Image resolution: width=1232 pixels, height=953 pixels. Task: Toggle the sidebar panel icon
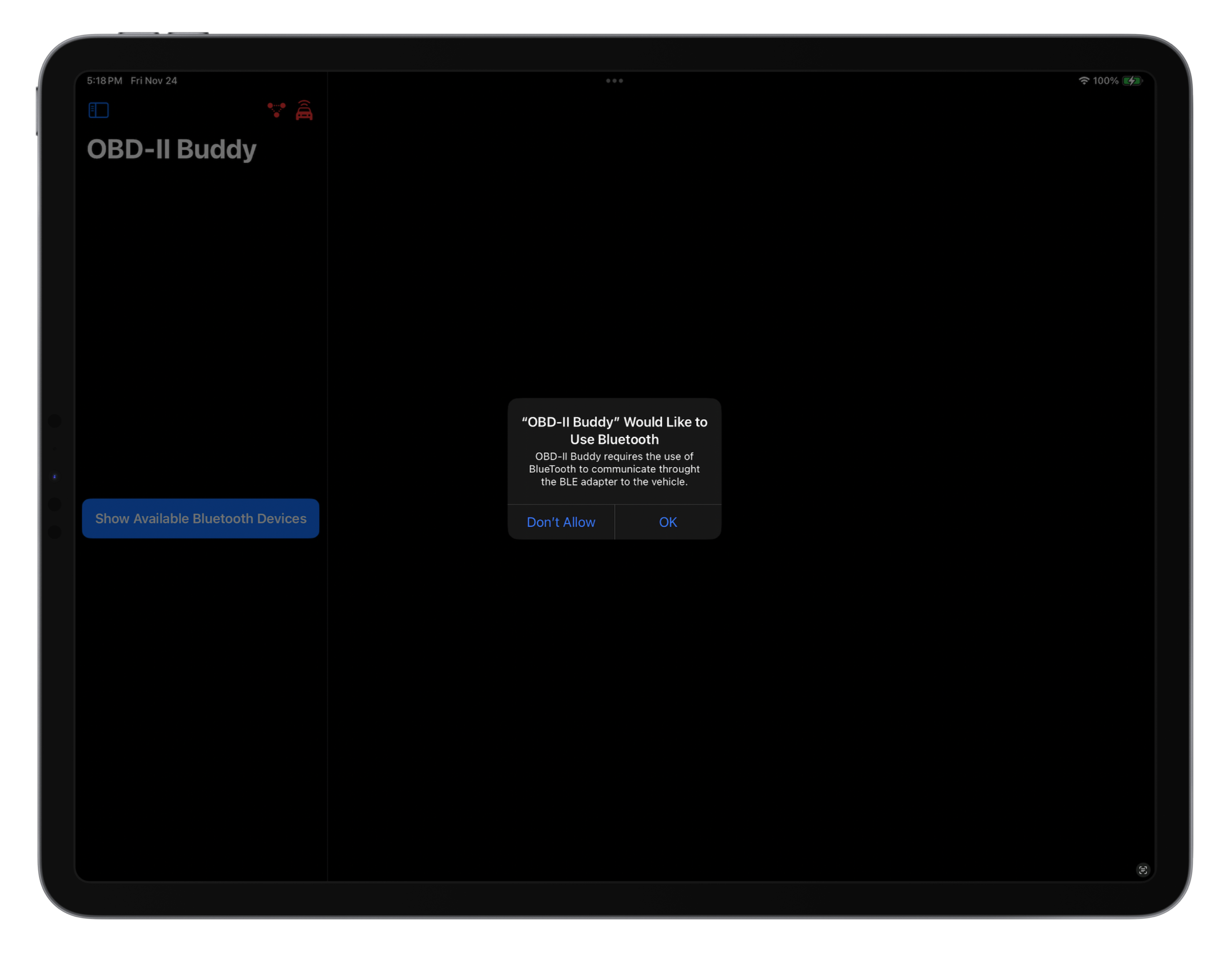[99, 110]
